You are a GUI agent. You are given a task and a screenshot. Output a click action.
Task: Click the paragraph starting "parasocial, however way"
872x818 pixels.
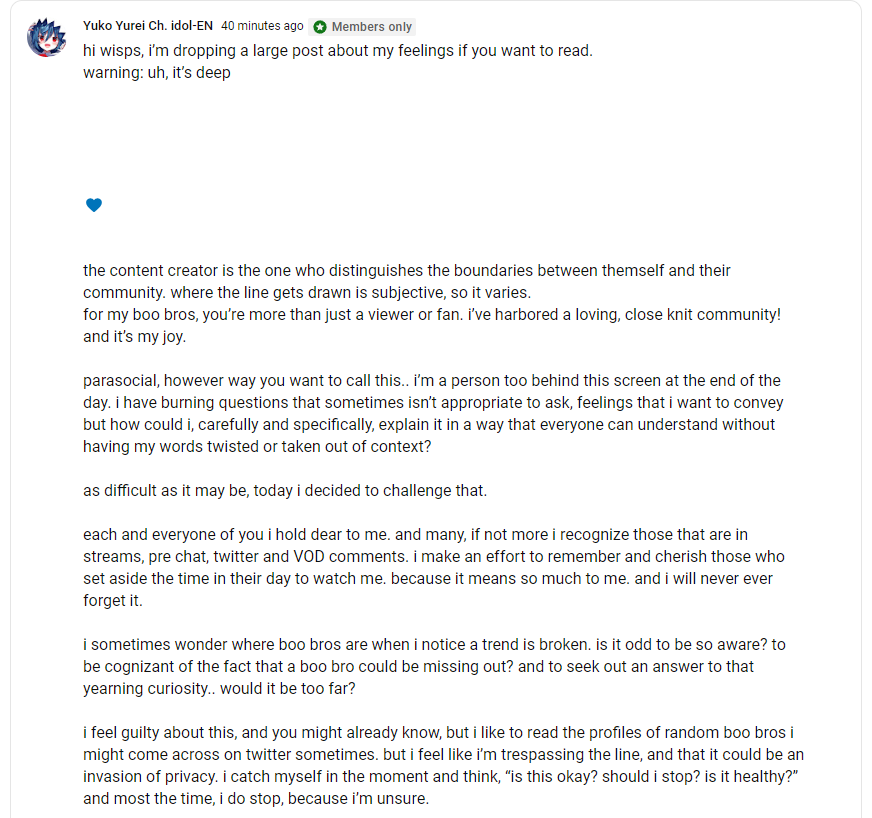point(433,414)
